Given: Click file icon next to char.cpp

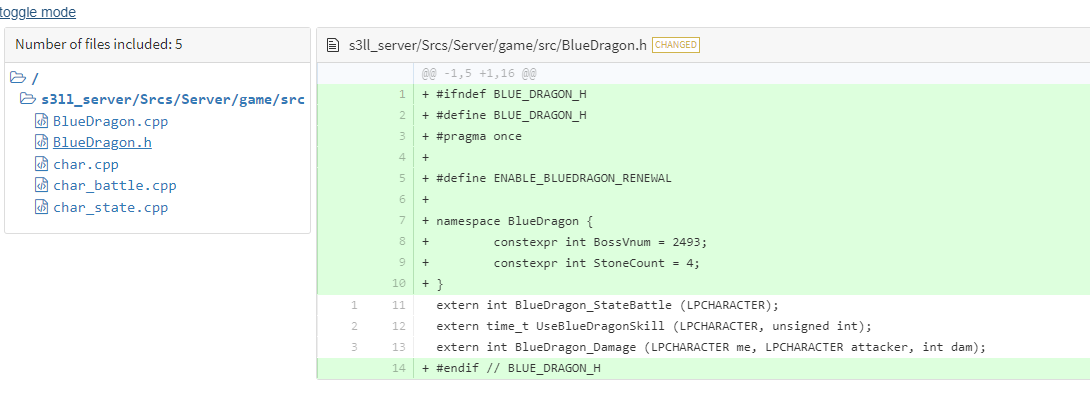Looking at the screenshot, I should point(42,164).
